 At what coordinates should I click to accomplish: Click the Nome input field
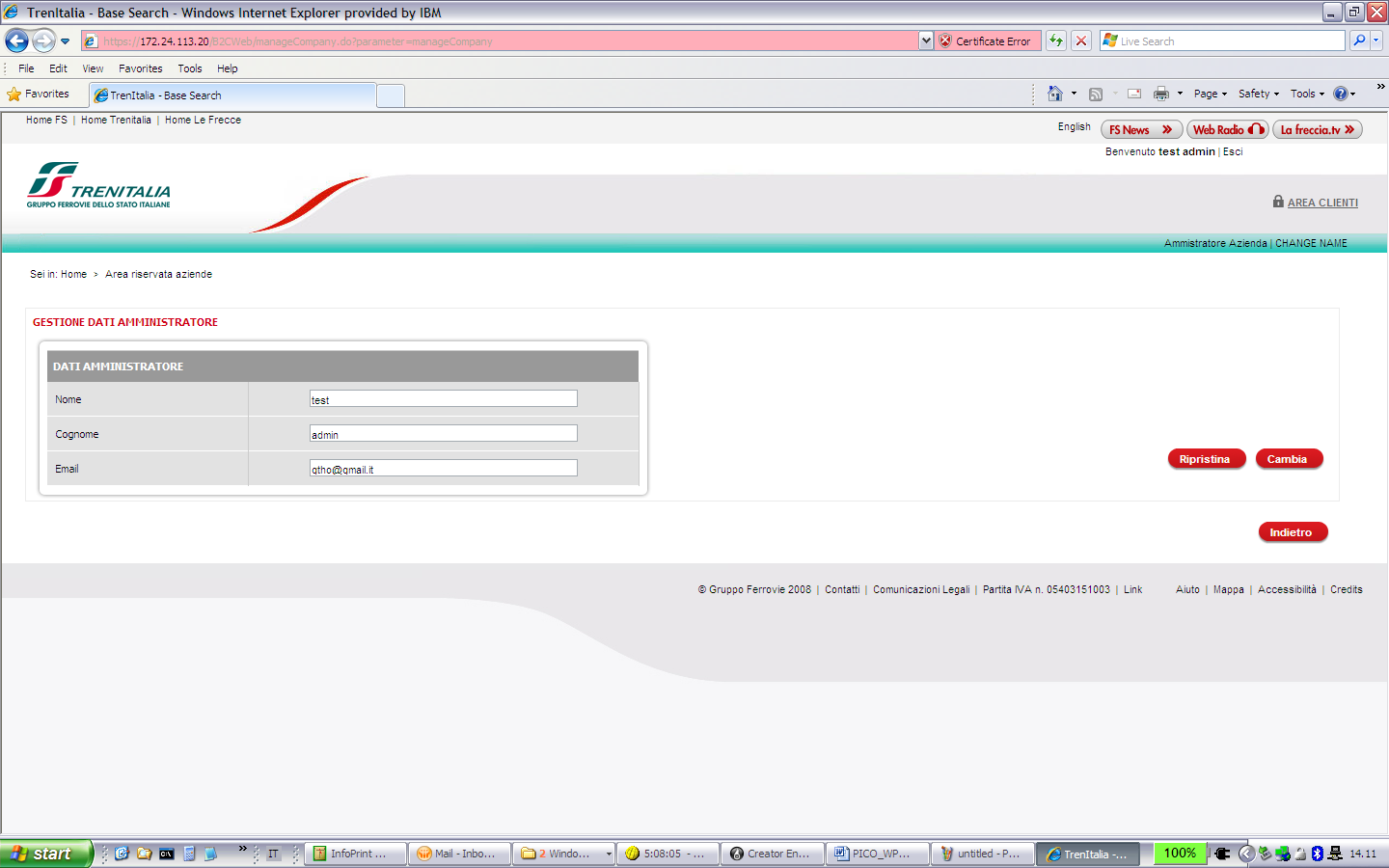tap(444, 398)
